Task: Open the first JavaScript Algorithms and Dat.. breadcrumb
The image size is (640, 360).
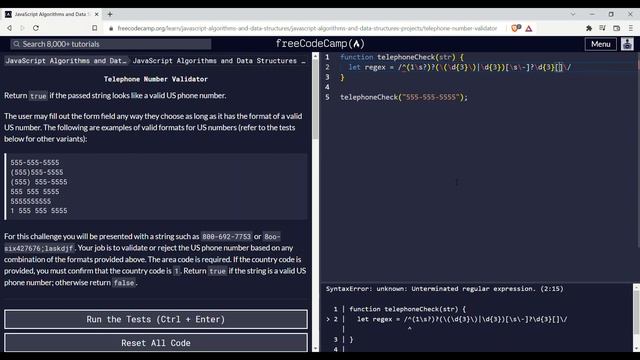Action: tap(66, 61)
